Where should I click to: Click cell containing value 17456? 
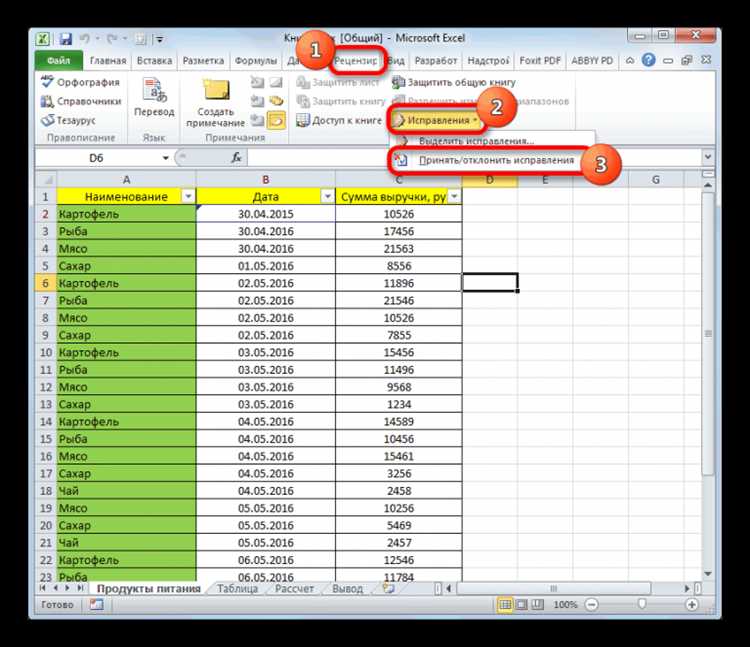coord(399,231)
